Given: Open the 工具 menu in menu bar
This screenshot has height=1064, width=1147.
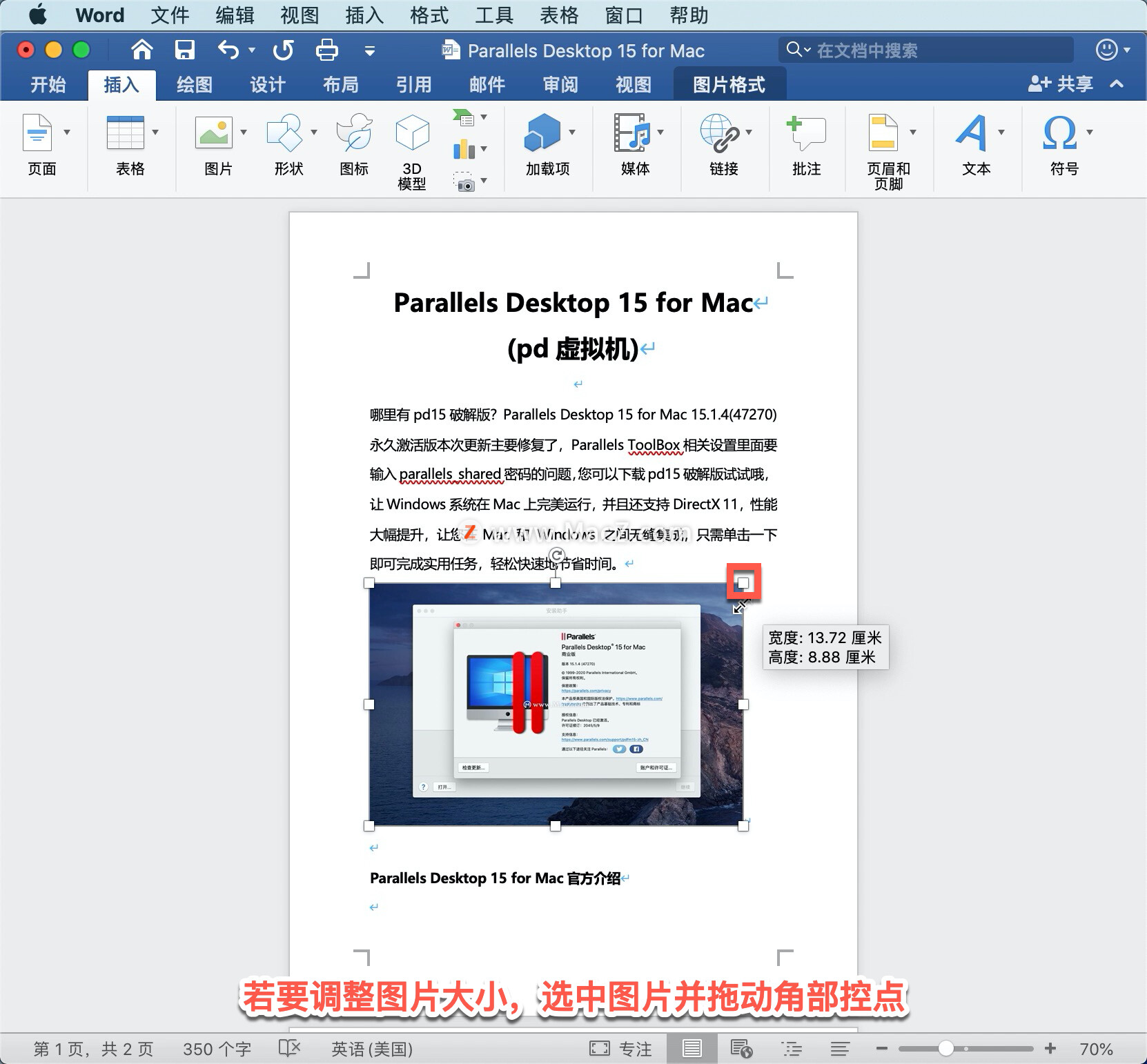Looking at the screenshot, I should point(494,14).
